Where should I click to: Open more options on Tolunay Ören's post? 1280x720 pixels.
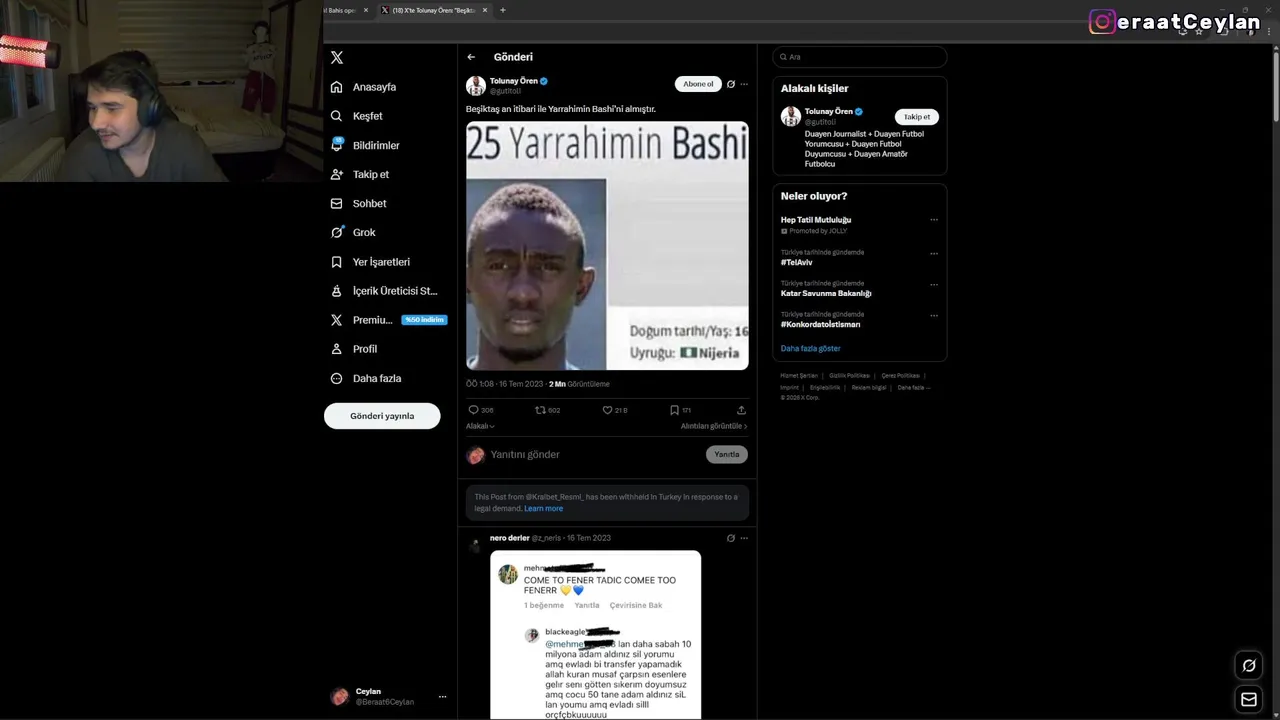point(744,84)
